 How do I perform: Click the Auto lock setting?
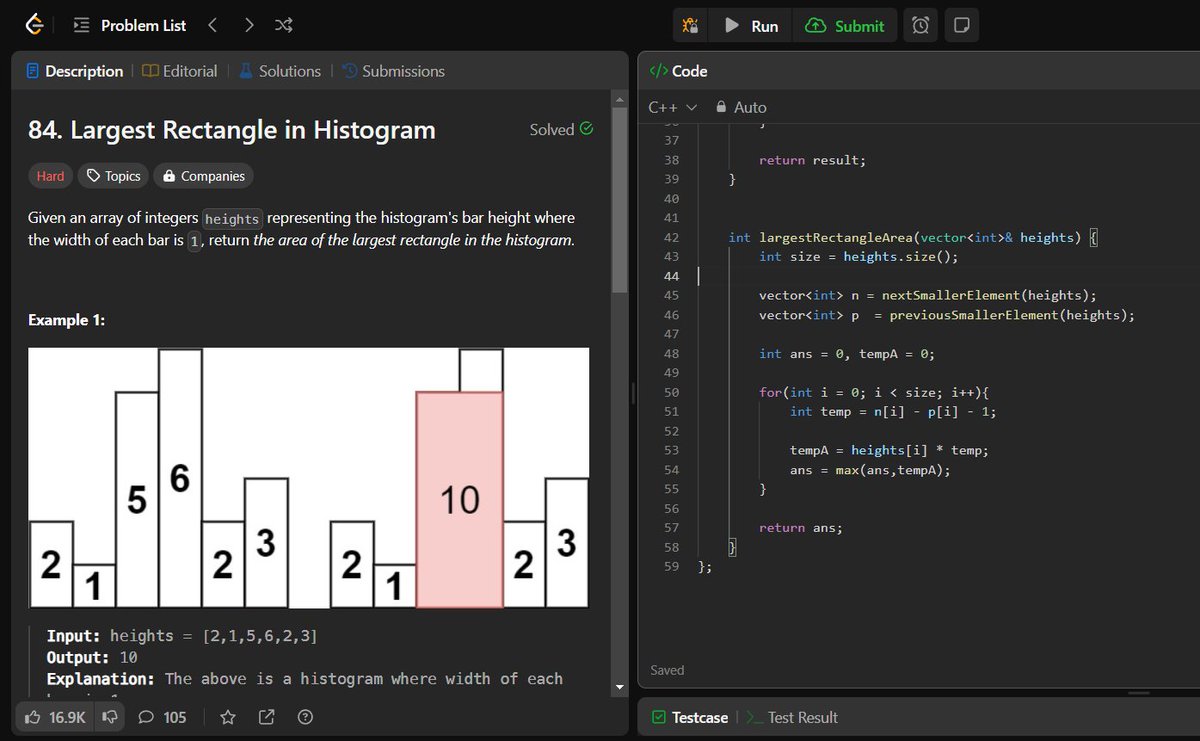pos(741,107)
